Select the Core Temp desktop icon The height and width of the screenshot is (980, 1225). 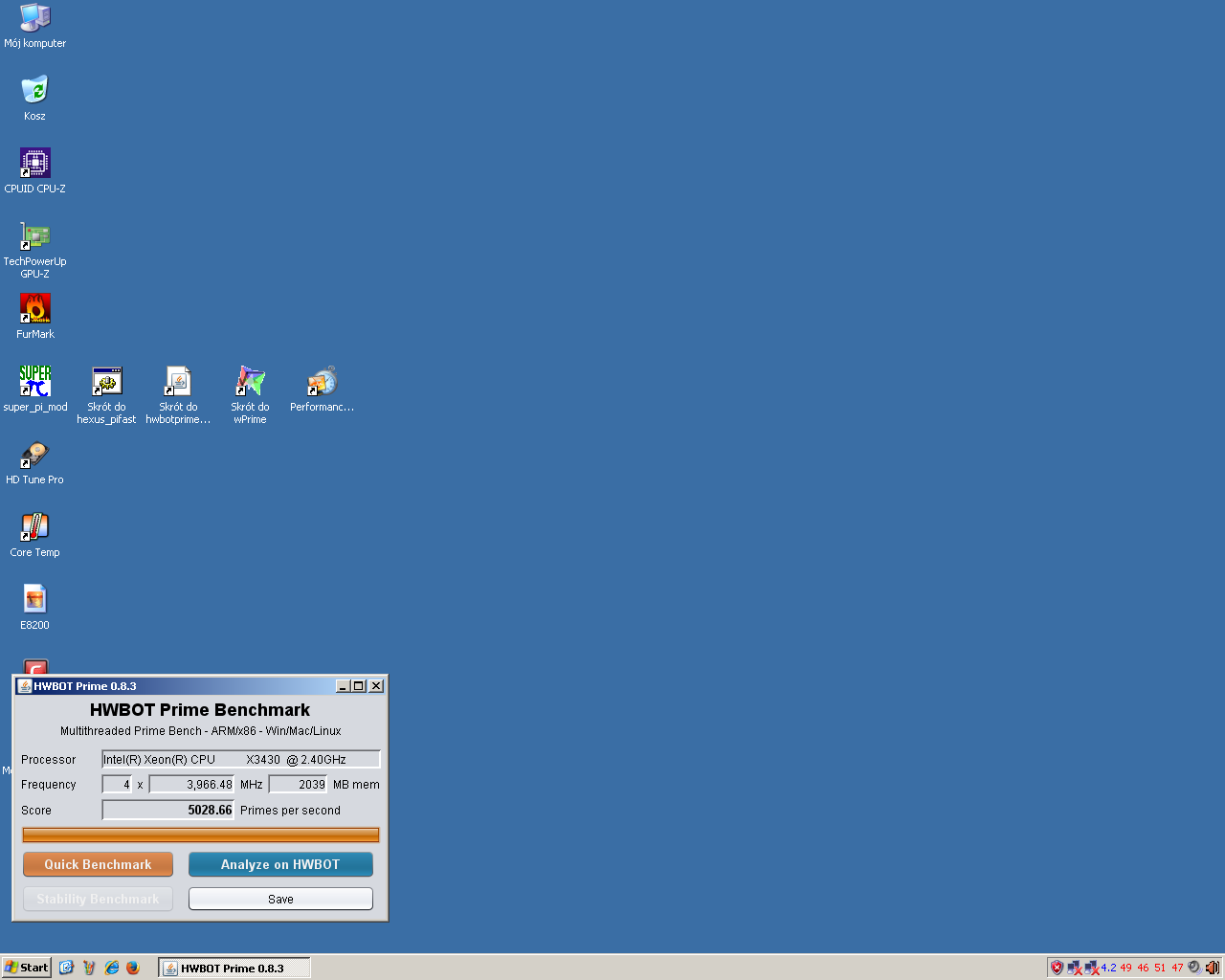click(x=35, y=534)
